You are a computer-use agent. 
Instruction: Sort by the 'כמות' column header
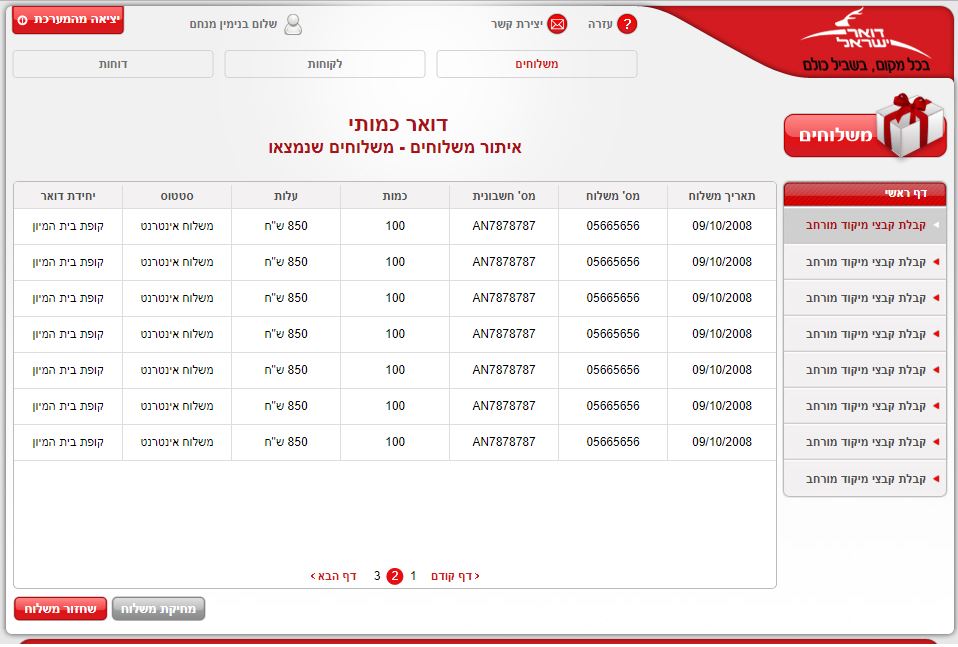coord(395,196)
